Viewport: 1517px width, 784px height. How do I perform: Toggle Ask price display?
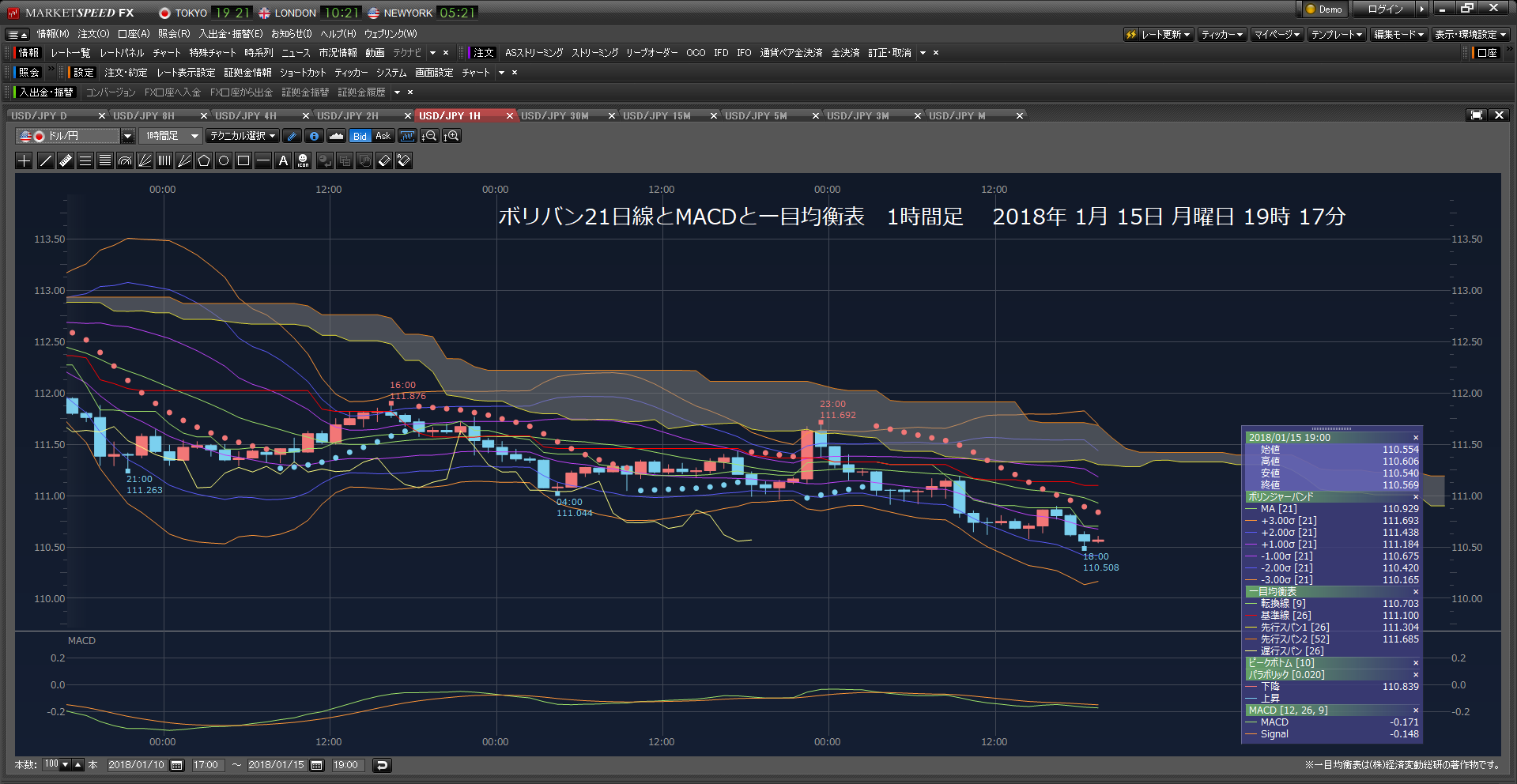[x=383, y=136]
